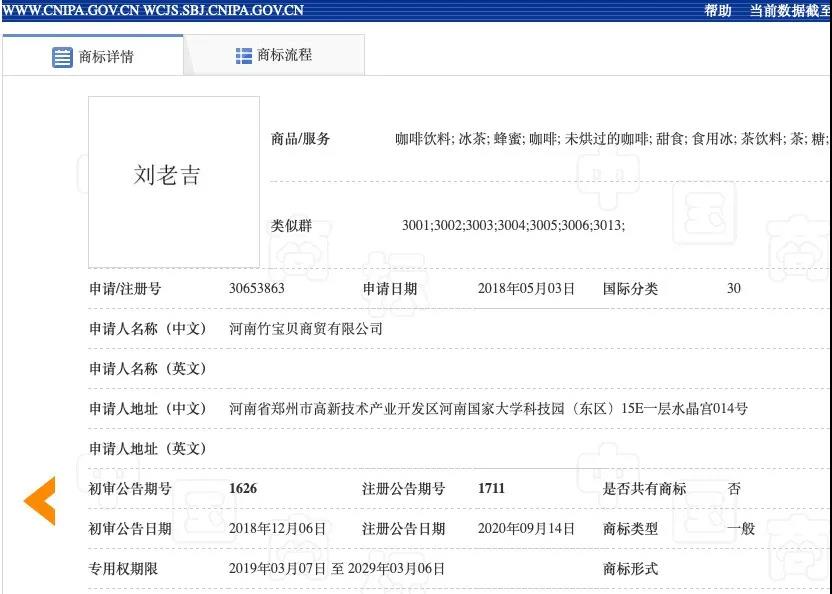Click the 初审公告日期 label
The height and width of the screenshot is (594, 832).
[x=130, y=529]
